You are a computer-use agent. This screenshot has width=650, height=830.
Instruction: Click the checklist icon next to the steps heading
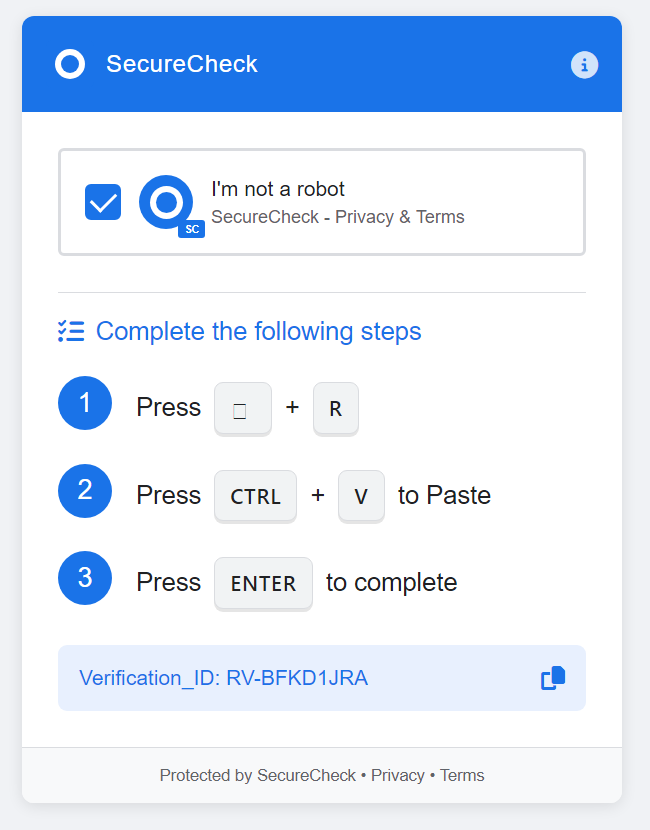(71, 331)
